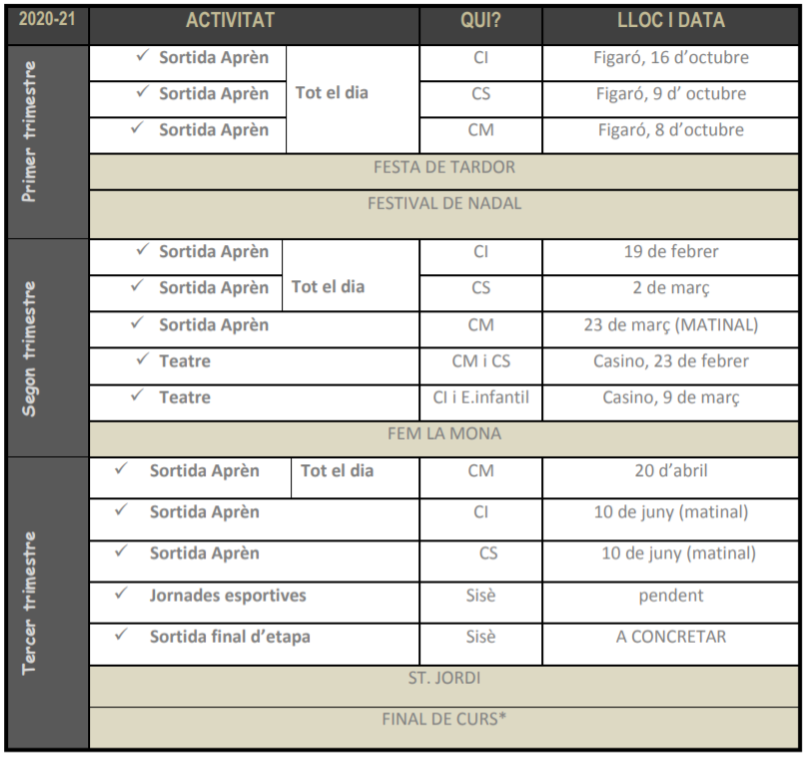The height and width of the screenshot is (757, 811).
Task: Select the QUI? column header
Action: coord(480,21)
